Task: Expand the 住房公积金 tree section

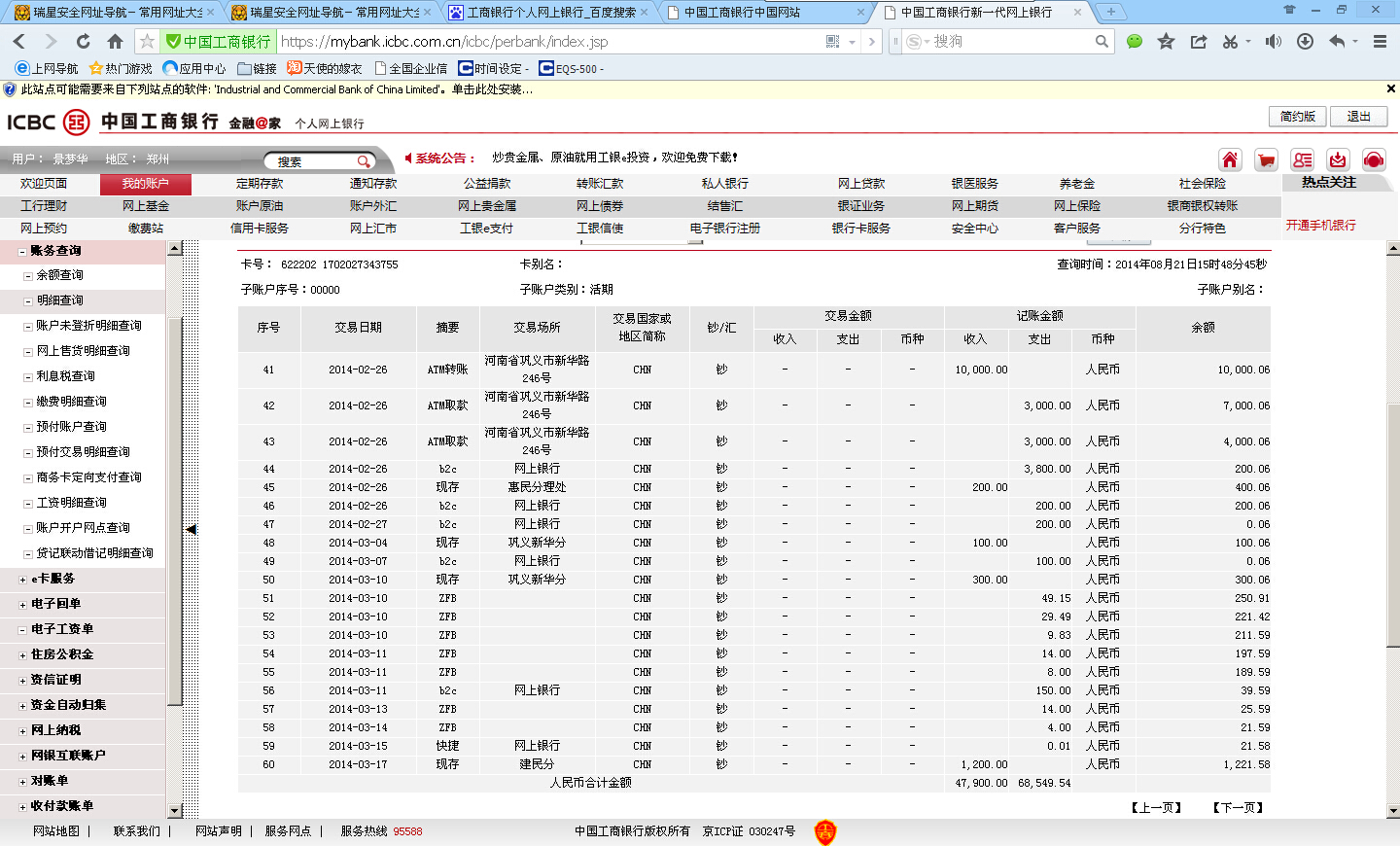Action: tap(22, 655)
